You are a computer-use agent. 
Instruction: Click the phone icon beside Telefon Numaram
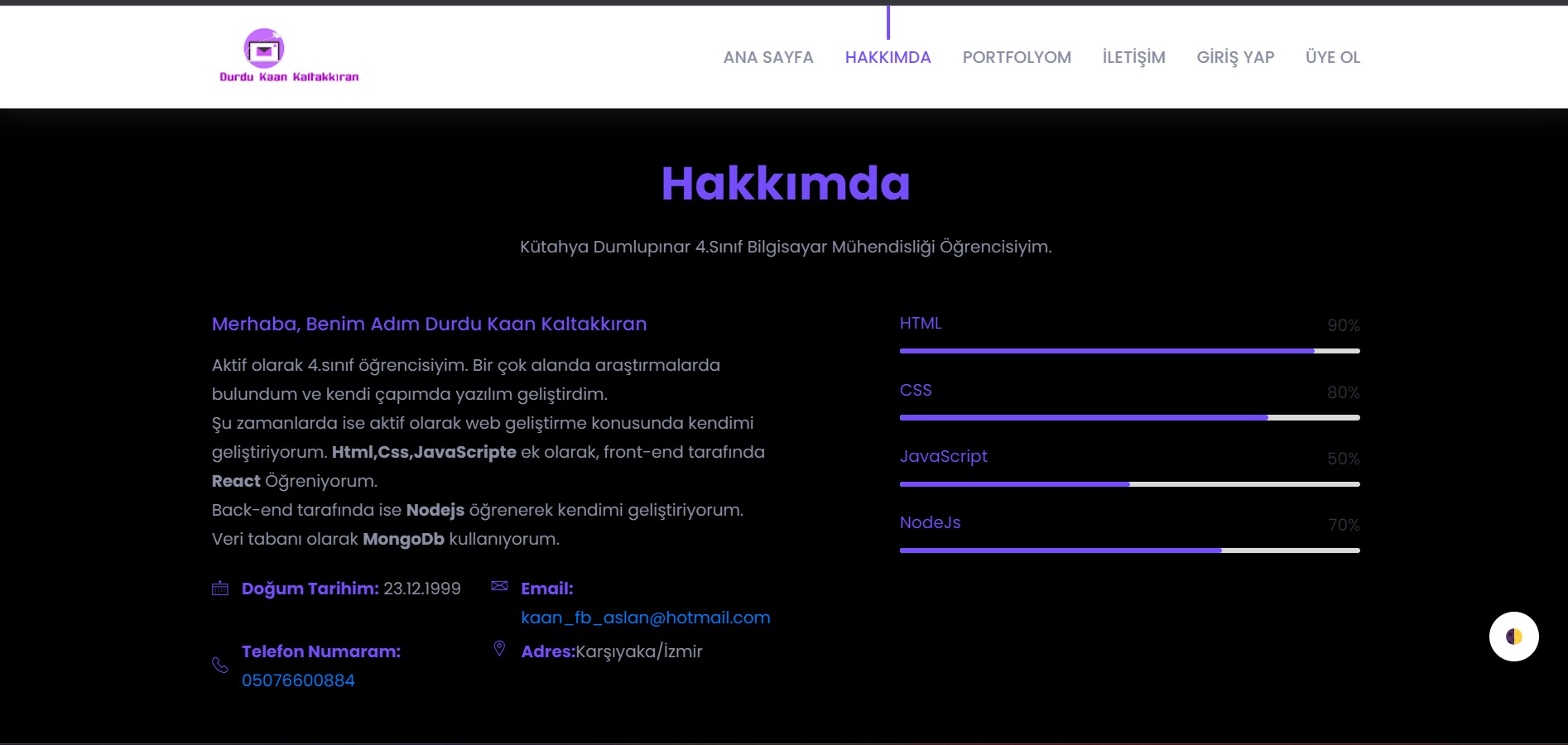pyautogui.click(x=219, y=666)
